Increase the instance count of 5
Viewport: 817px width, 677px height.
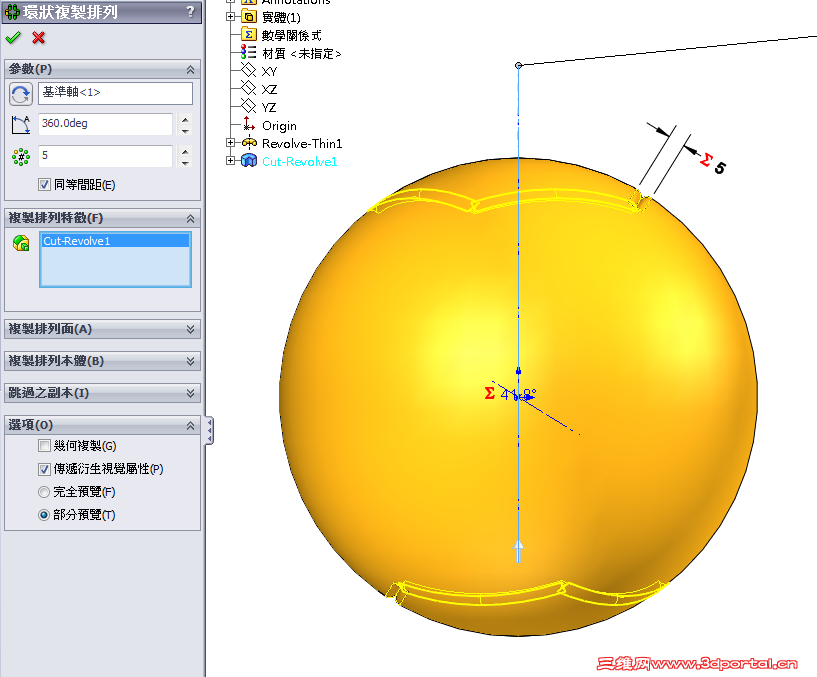(185, 151)
